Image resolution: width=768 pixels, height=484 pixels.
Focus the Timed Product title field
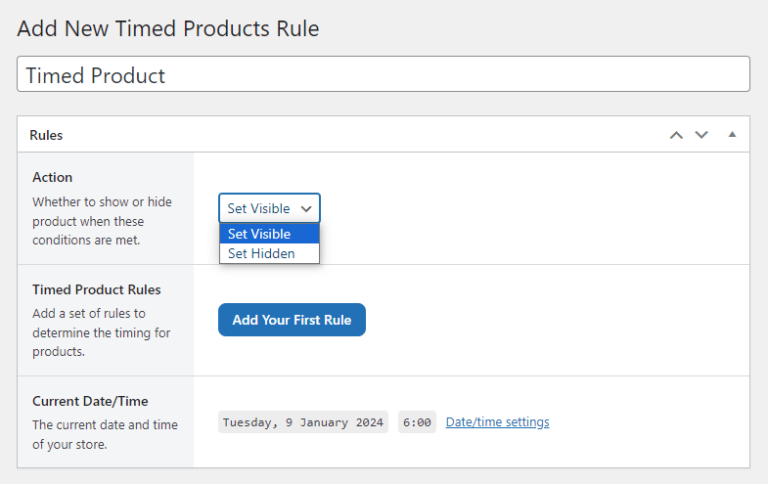coord(383,75)
